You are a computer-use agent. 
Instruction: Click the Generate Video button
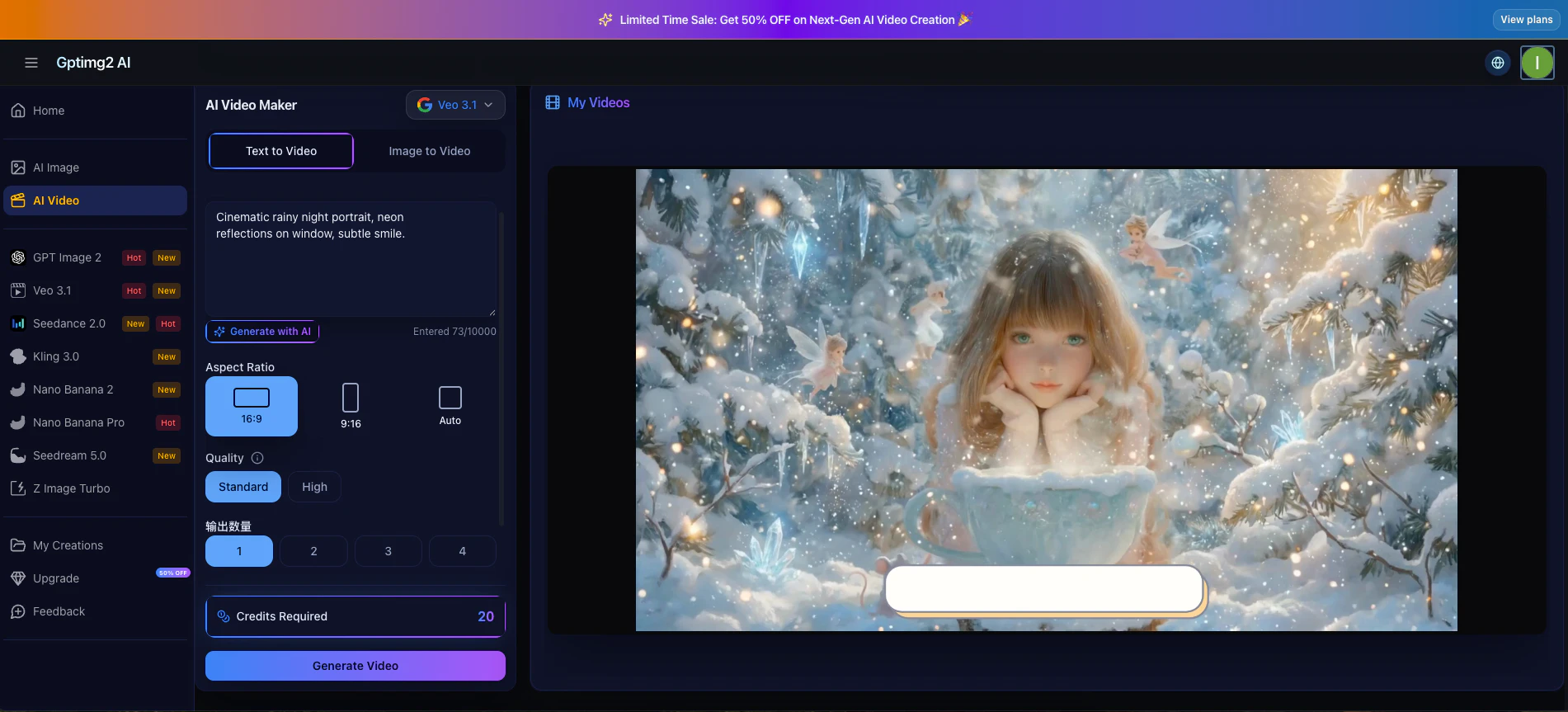pos(356,666)
